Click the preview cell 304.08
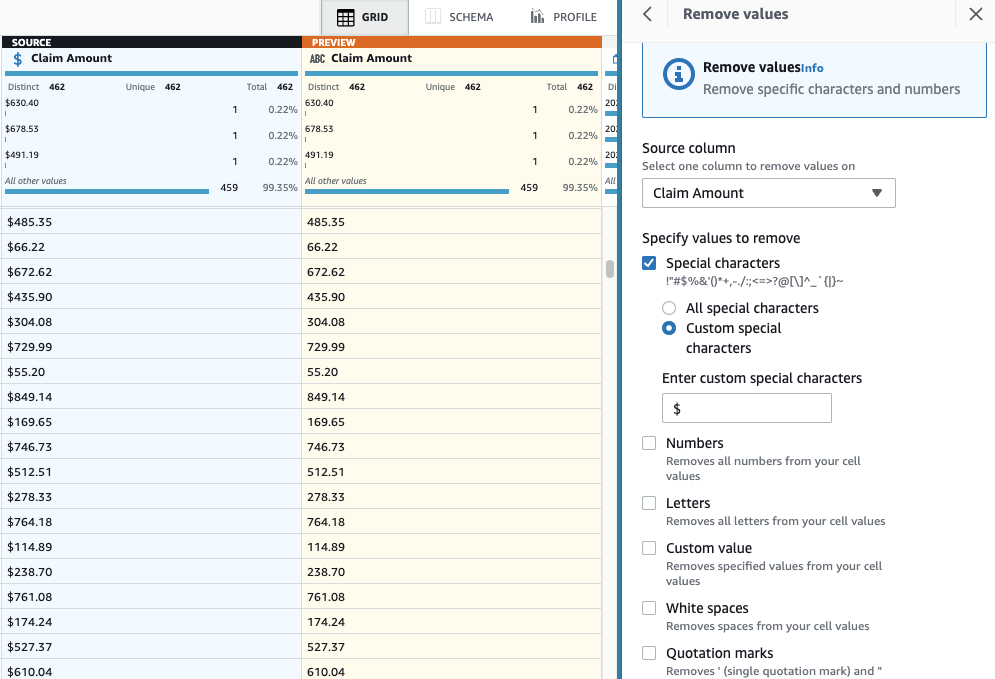Viewport: 995px width, 679px height. click(x=452, y=322)
